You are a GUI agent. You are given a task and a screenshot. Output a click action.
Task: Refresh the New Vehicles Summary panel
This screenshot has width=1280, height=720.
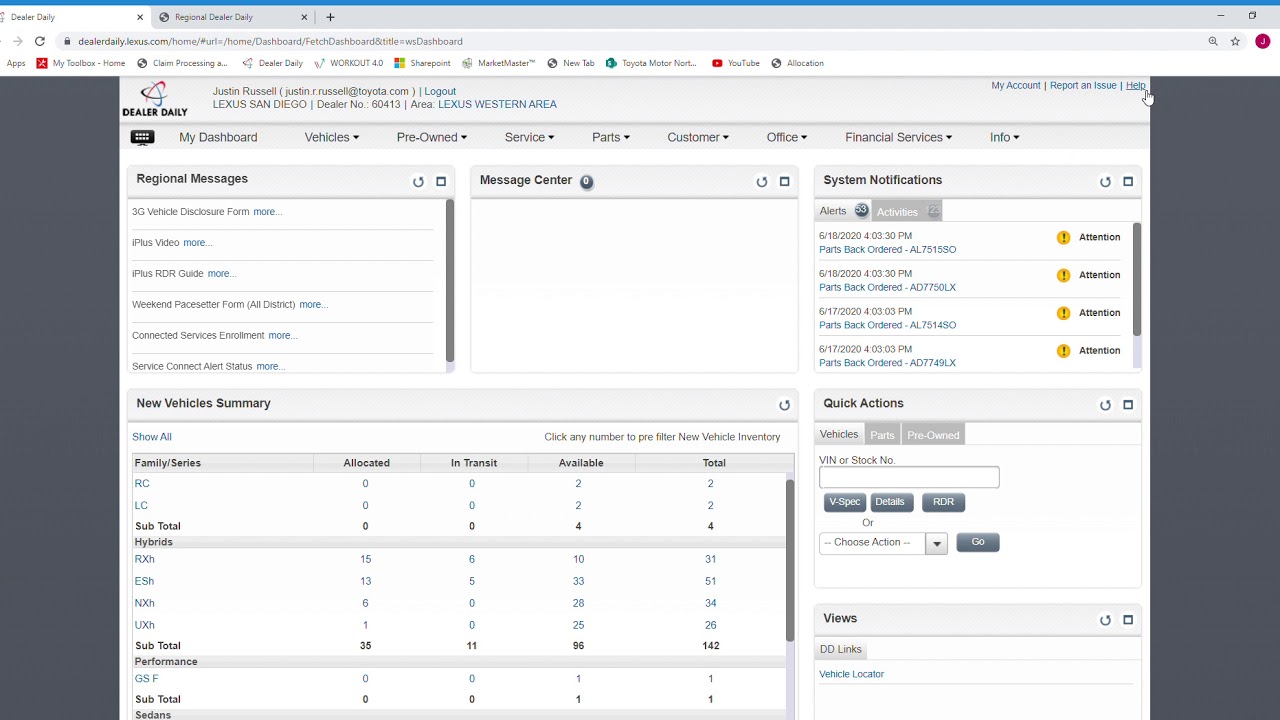point(784,405)
